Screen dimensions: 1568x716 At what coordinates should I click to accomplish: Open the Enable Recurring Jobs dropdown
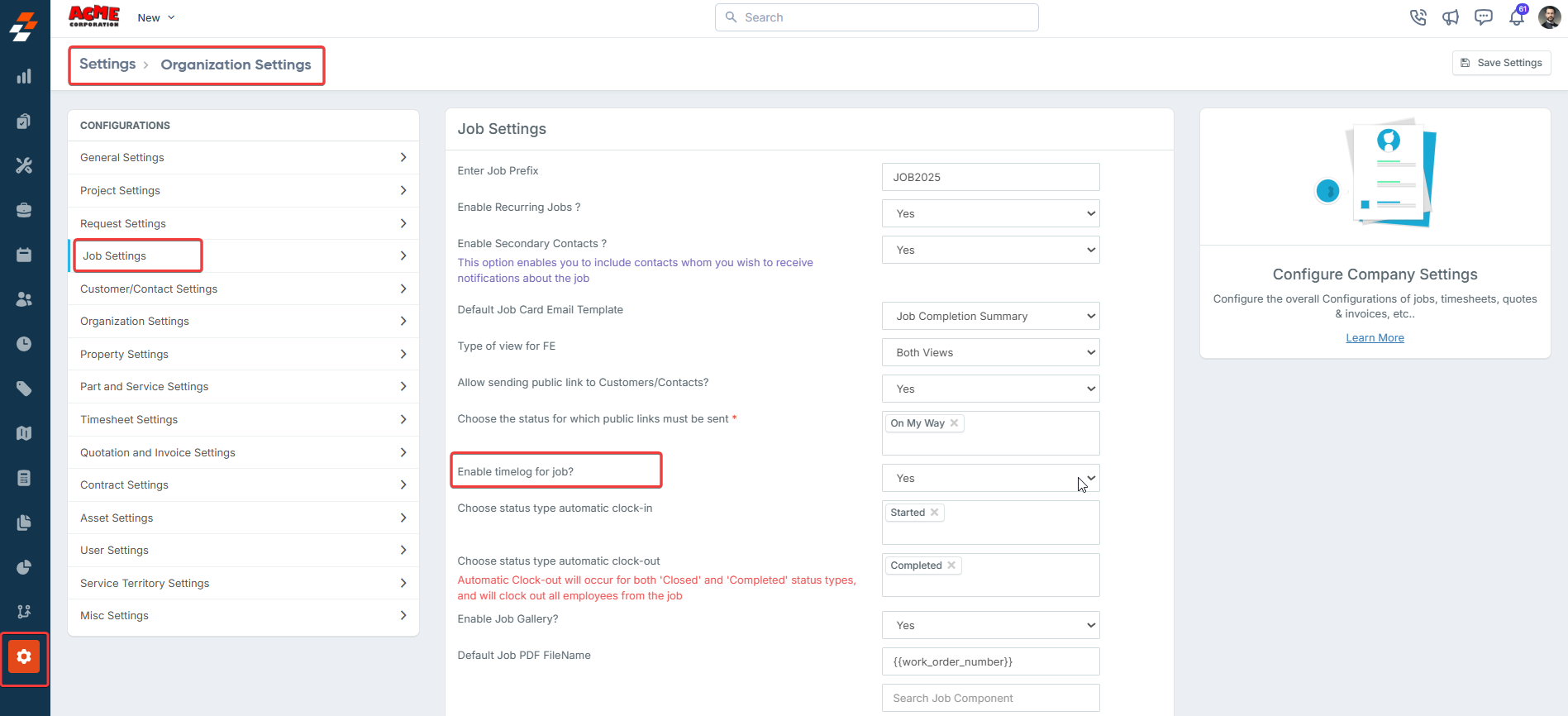990,213
